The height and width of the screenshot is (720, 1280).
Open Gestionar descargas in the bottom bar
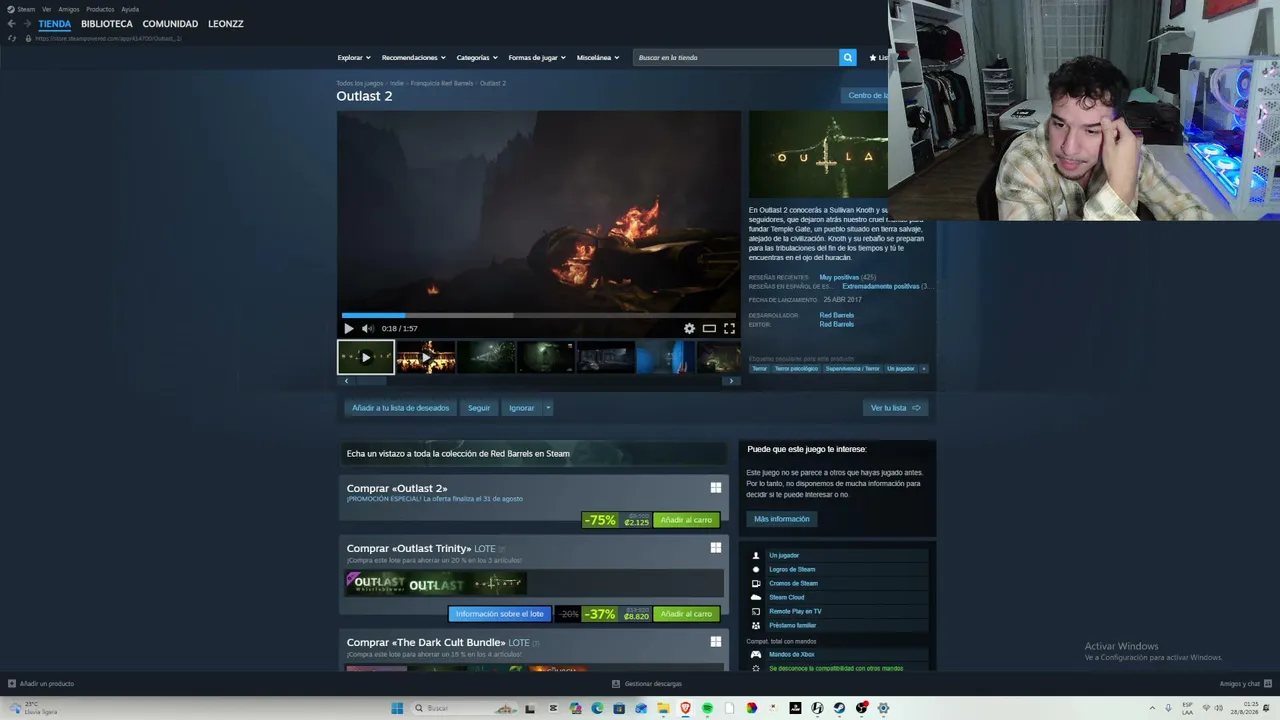pyautogui.click(x=647, y=684)
